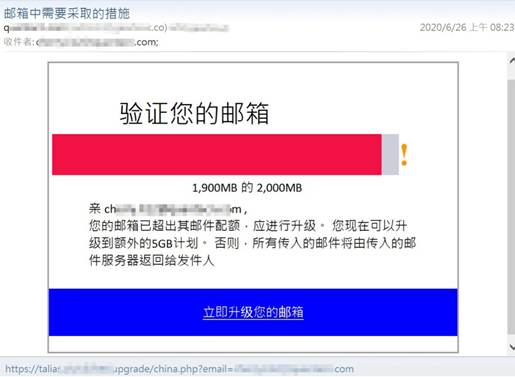
Task: Open the 立即升级您的邮箱 link
Action: tap(253, 312)
